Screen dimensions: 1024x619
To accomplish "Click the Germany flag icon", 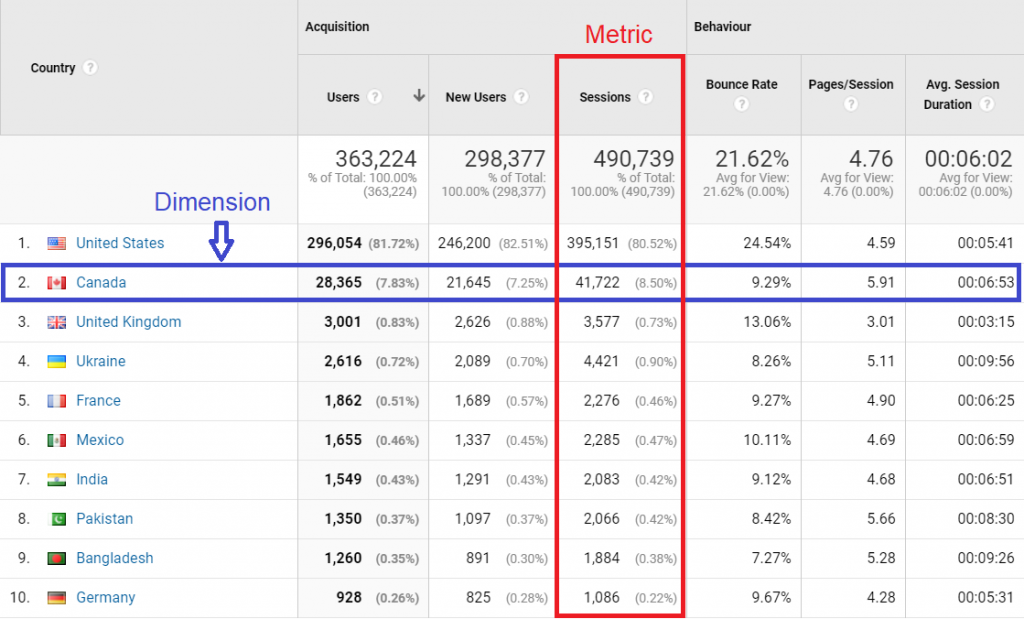I will [58, 597].
